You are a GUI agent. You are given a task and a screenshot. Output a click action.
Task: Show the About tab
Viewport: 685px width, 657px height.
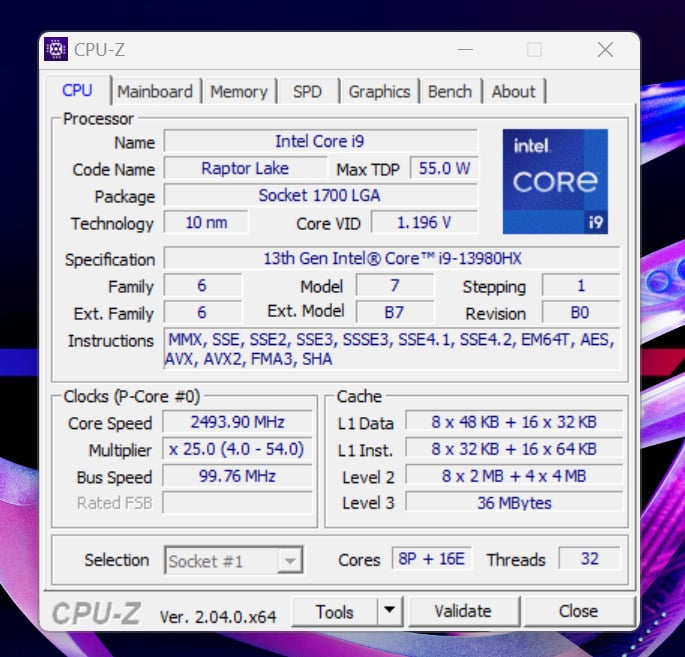click(x=513, y=91)
